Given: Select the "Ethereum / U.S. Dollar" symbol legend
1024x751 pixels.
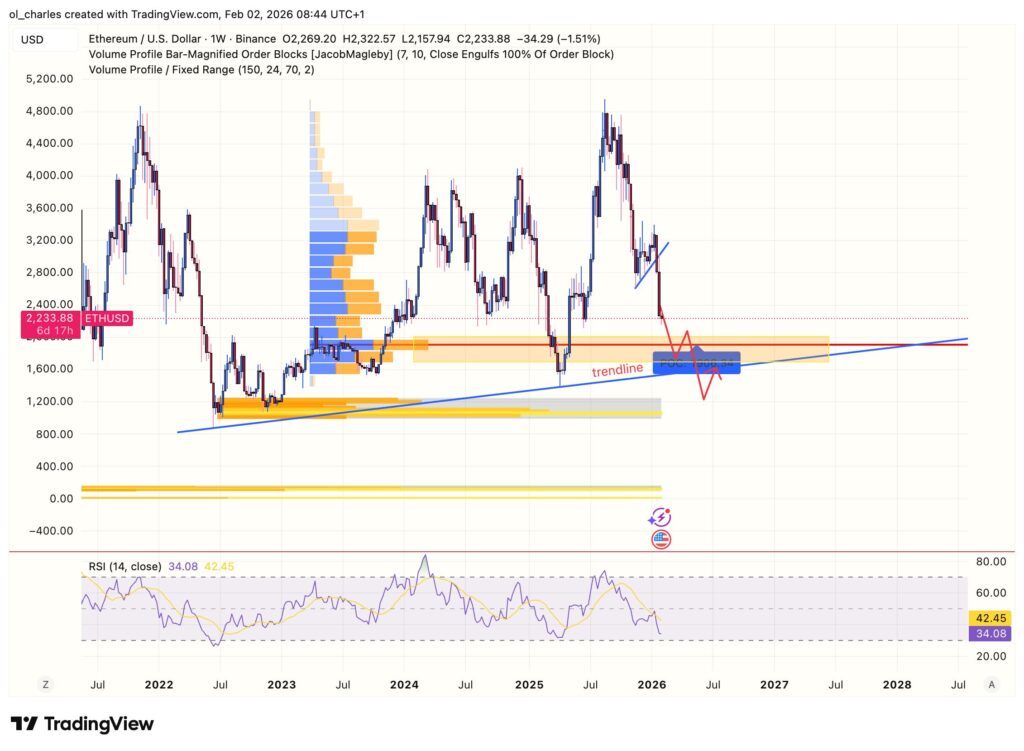Looking at the screenshot, I should point(145,39).
